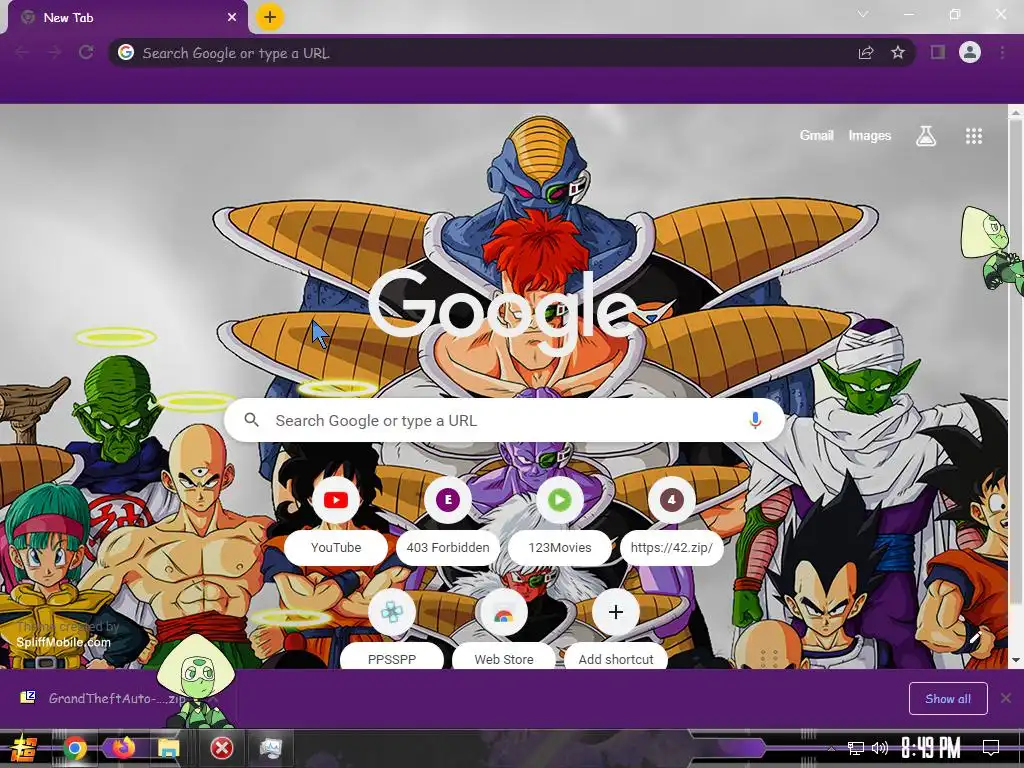Bookmark this tab with the star icon
The image size is (1024, 768).
pos(898,52)
